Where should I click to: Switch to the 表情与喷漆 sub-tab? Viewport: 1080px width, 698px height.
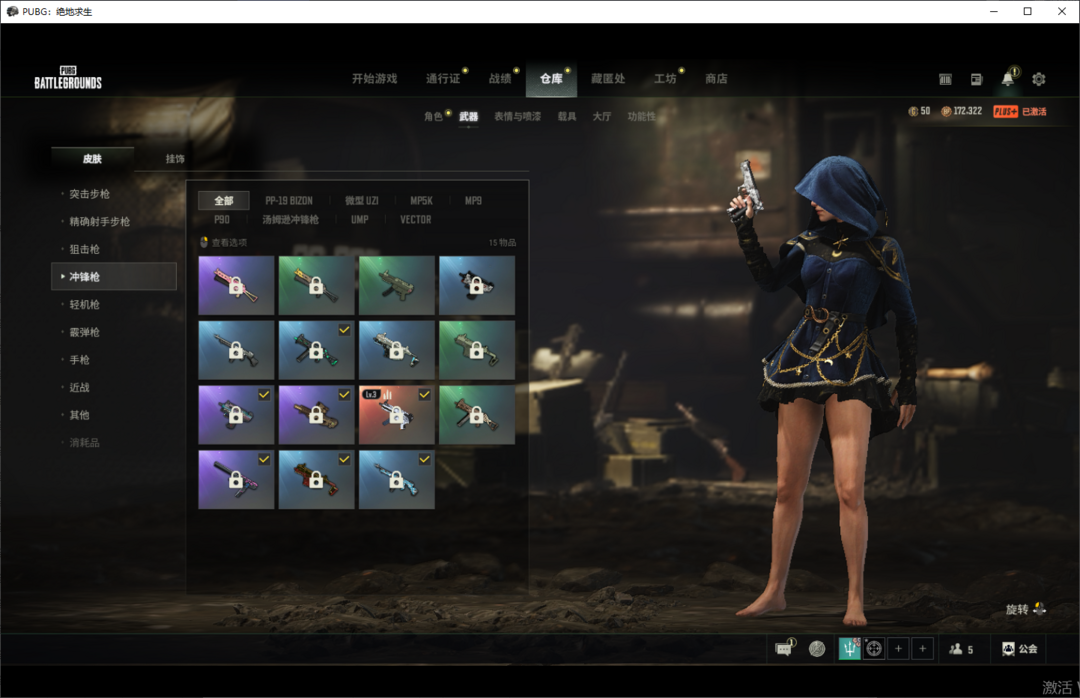[x=517, y=116]
